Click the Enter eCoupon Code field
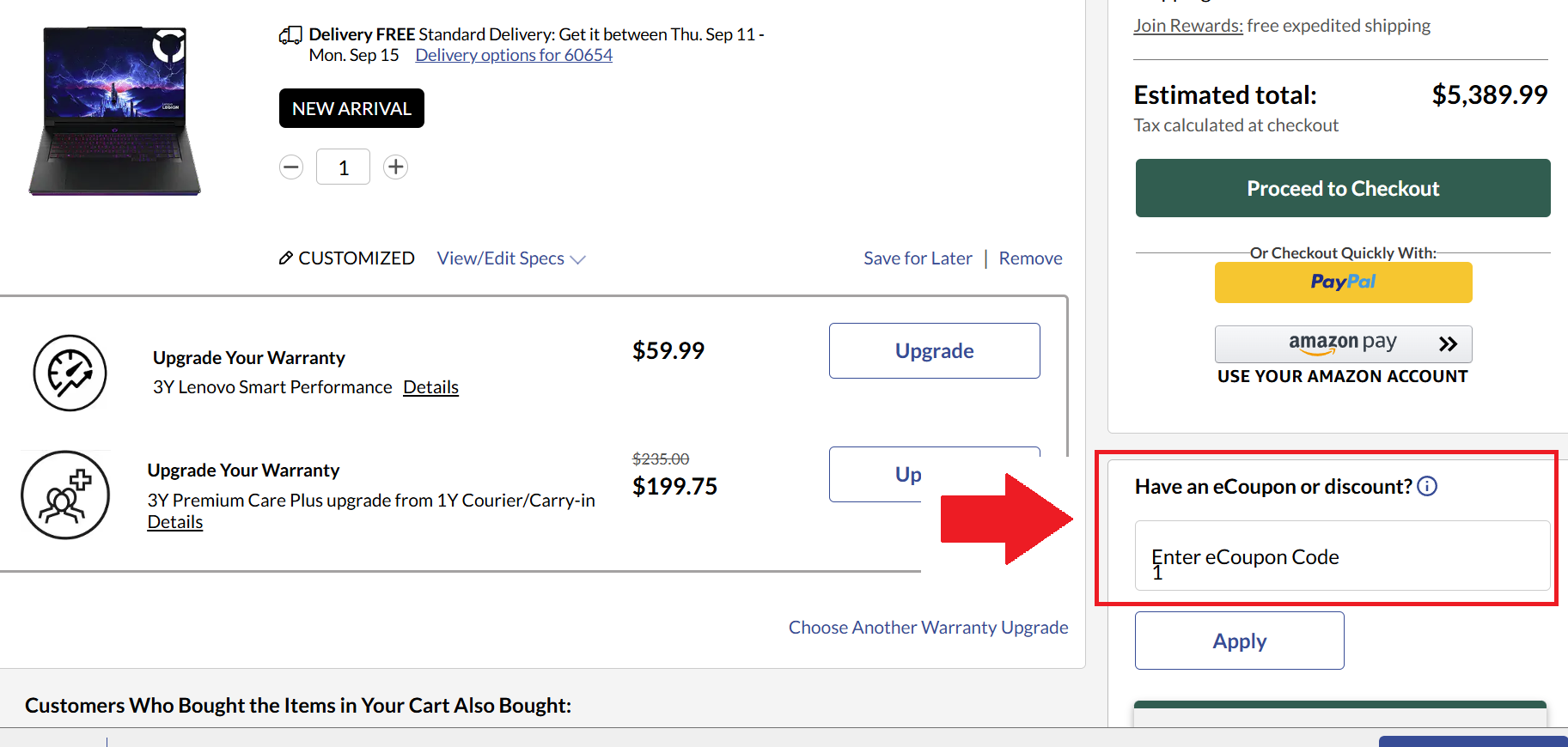The width and height of the screenshot is (1568, 747). [x=1342, y=556]
